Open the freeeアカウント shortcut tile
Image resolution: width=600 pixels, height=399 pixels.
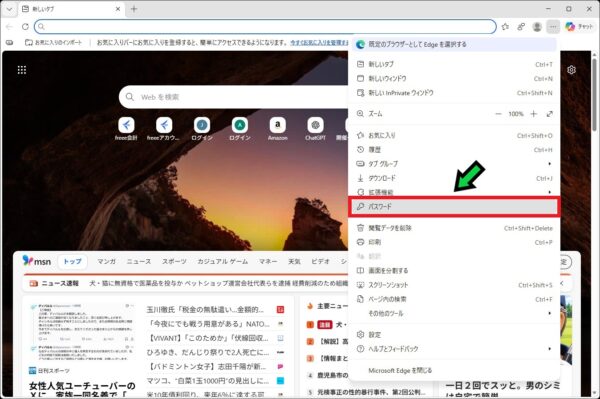(164, 129)
